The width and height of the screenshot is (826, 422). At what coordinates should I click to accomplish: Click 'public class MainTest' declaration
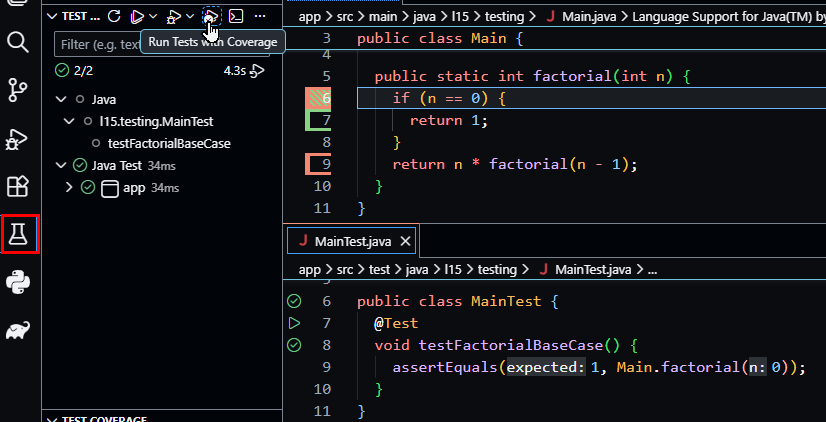[x=449, y=301]
